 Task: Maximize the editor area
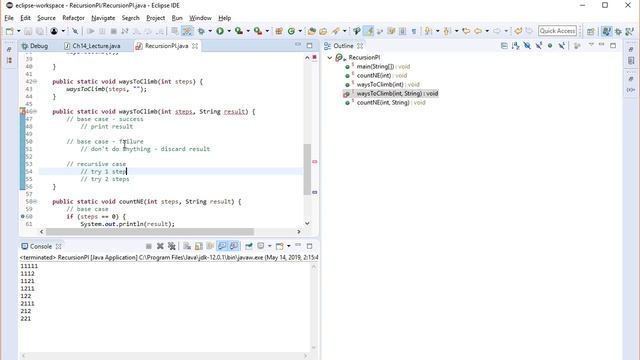point(309,45)
